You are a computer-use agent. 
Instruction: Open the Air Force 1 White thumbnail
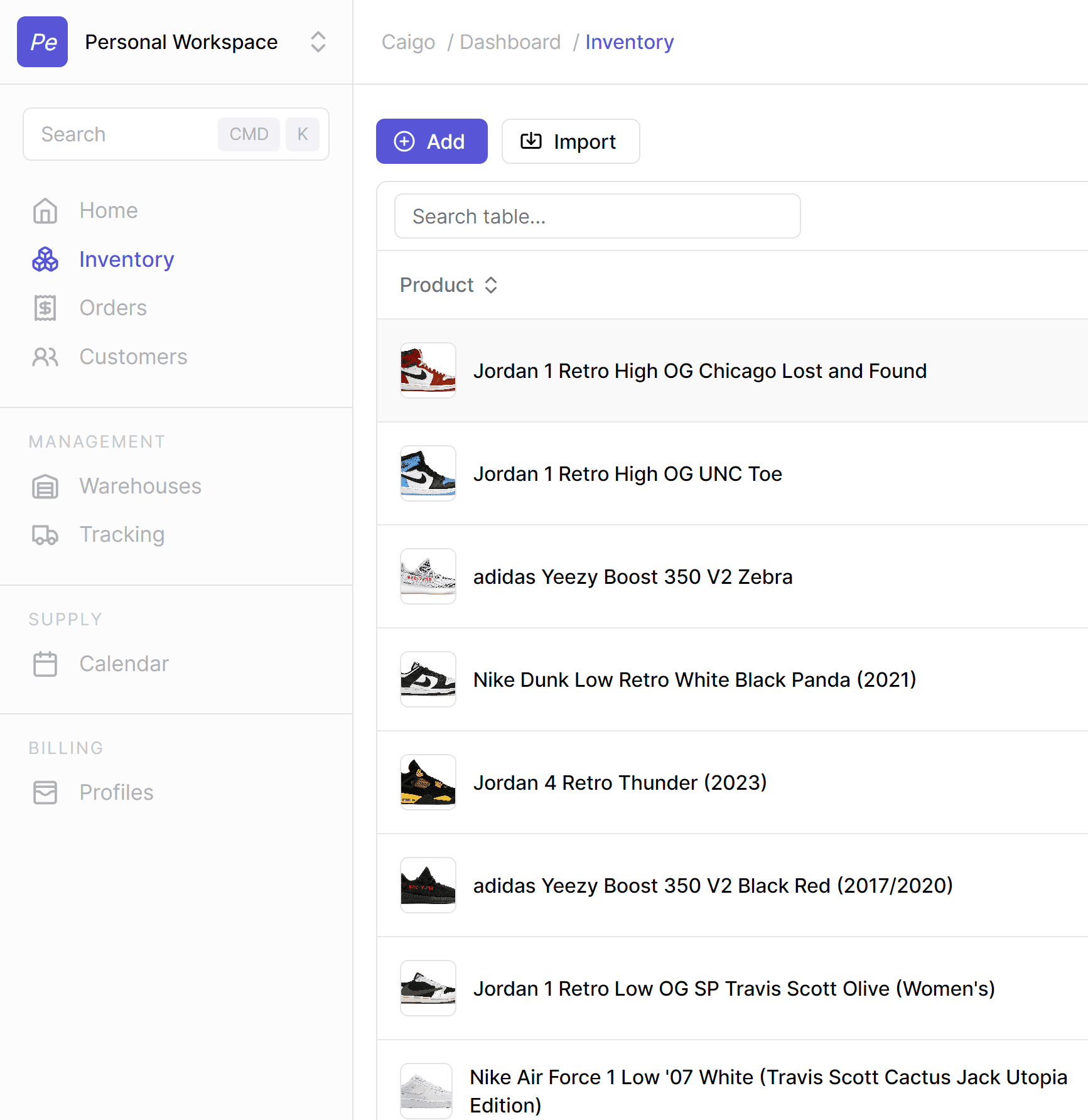tap(426, 1091)
